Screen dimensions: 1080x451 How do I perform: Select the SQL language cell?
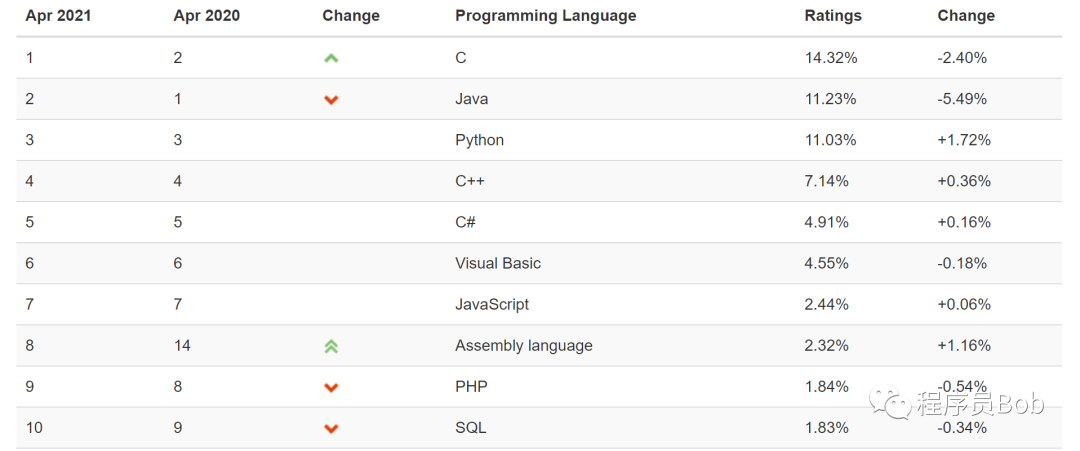[470, 428]
